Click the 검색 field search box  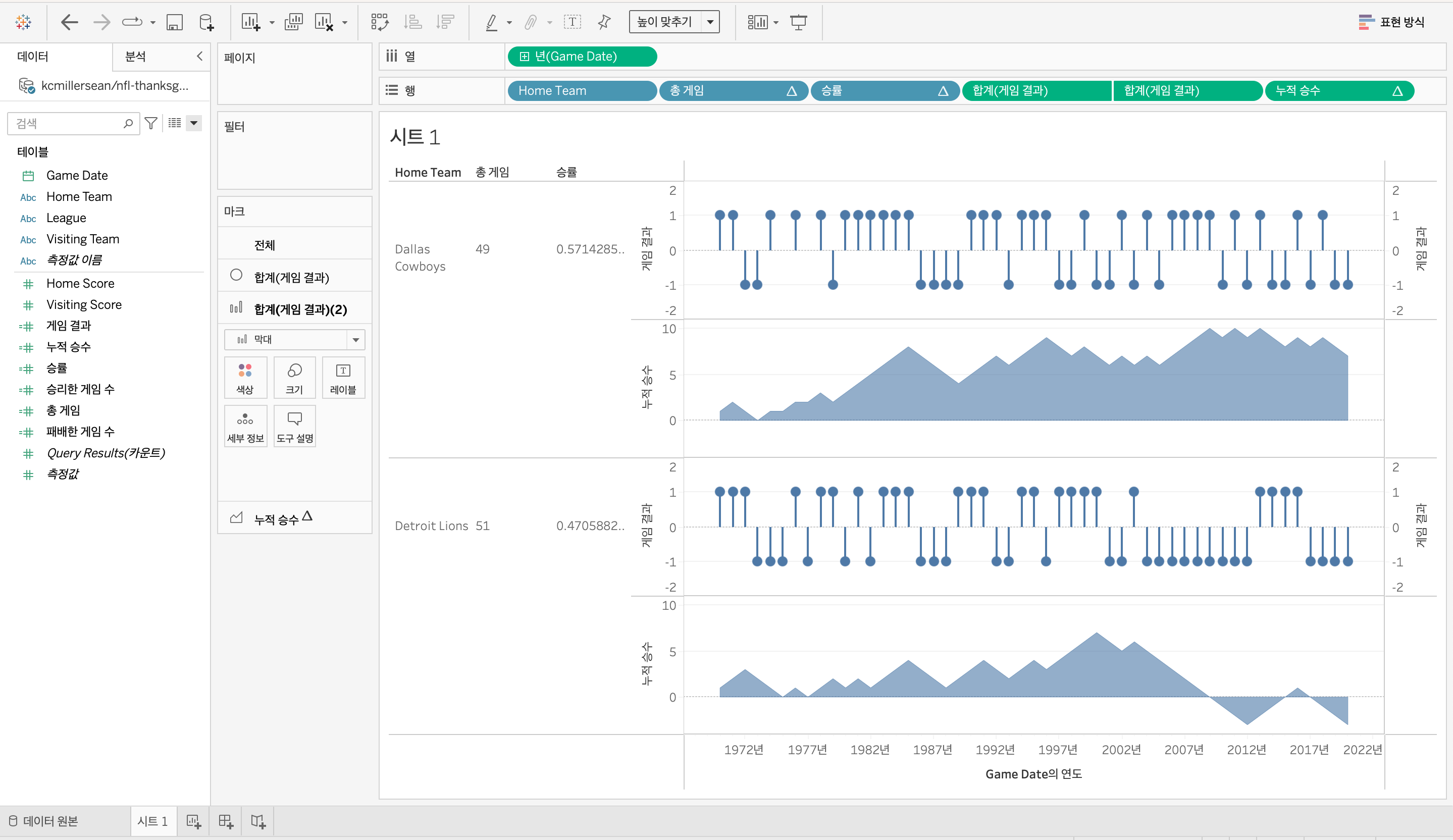point(73,123)
